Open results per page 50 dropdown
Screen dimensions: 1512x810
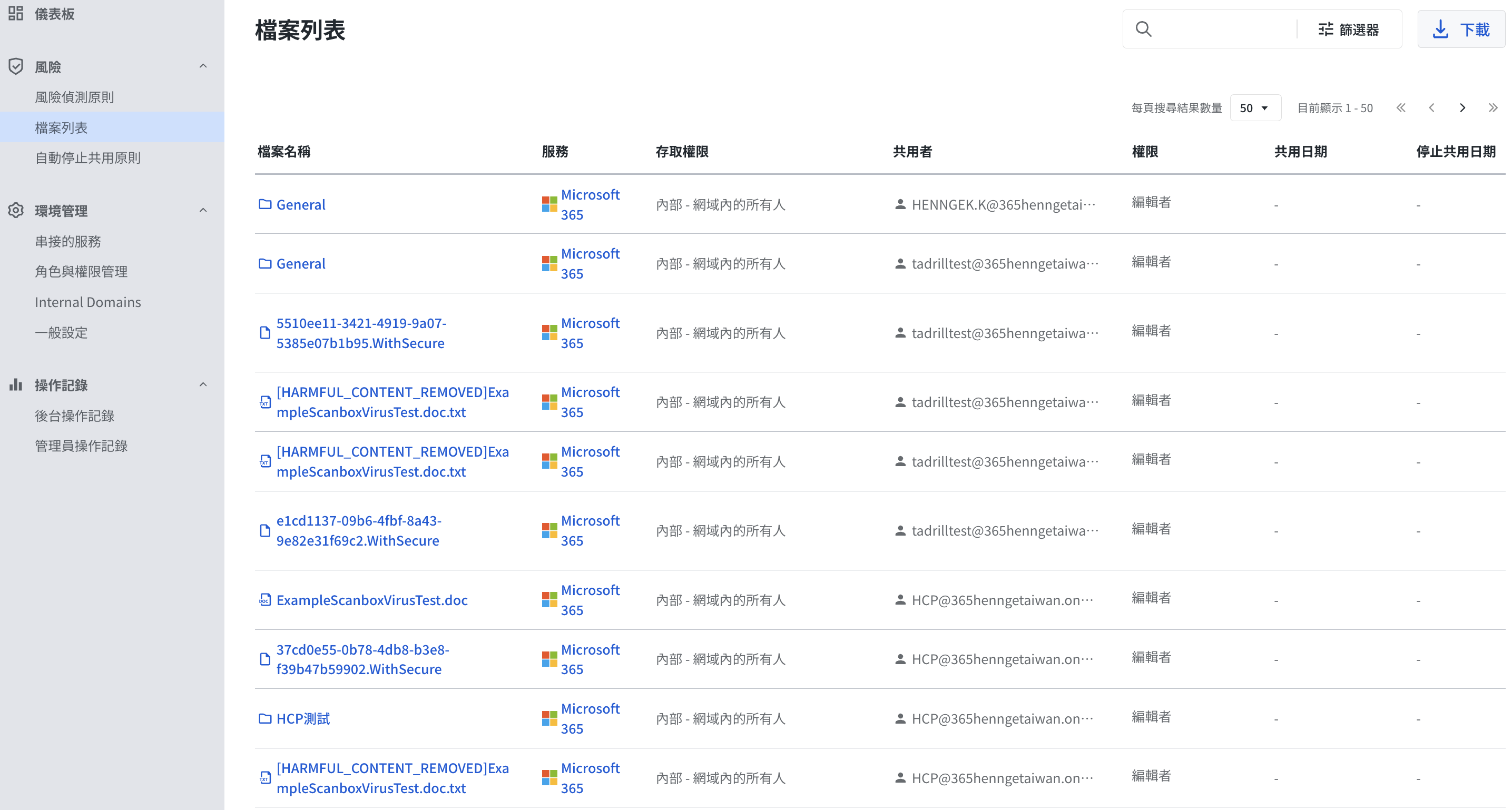pyautogui.click(x=1254, y=108)
